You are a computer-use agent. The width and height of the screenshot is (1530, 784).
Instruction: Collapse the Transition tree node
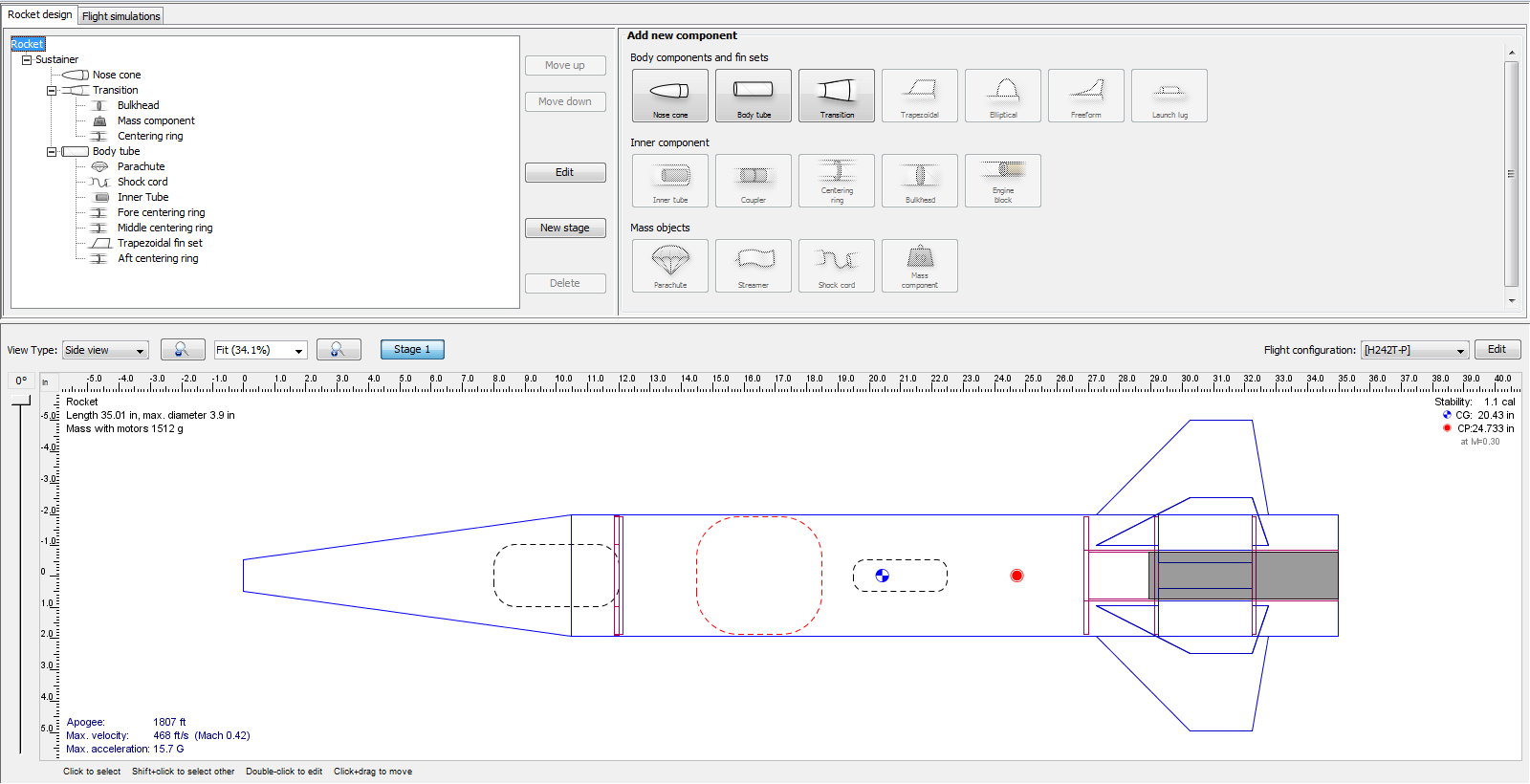point(52,90)
